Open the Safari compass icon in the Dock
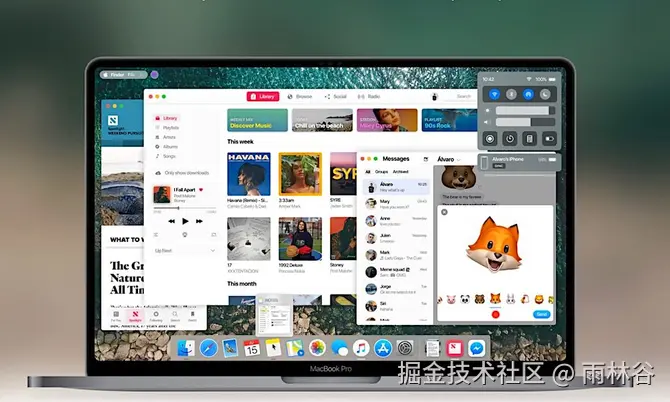 (x=209, y=348)
